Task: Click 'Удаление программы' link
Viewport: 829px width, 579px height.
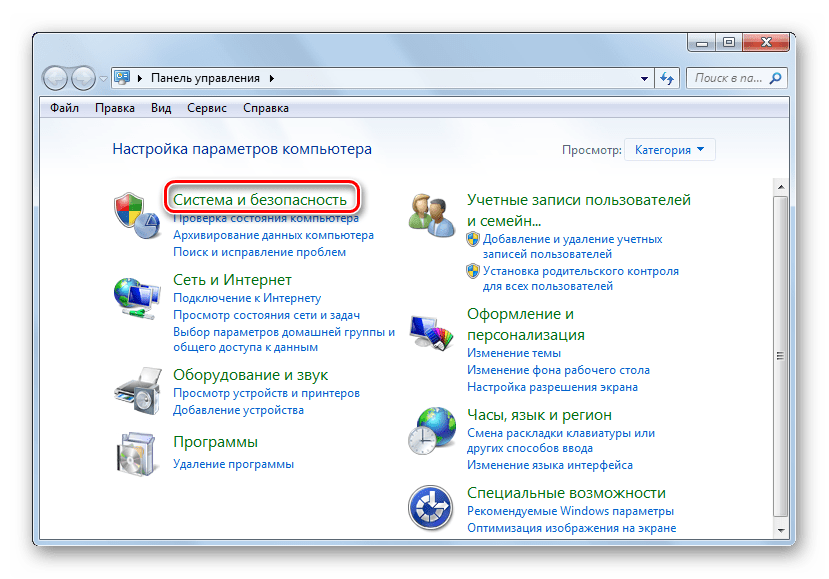Action: pos(233,464)
